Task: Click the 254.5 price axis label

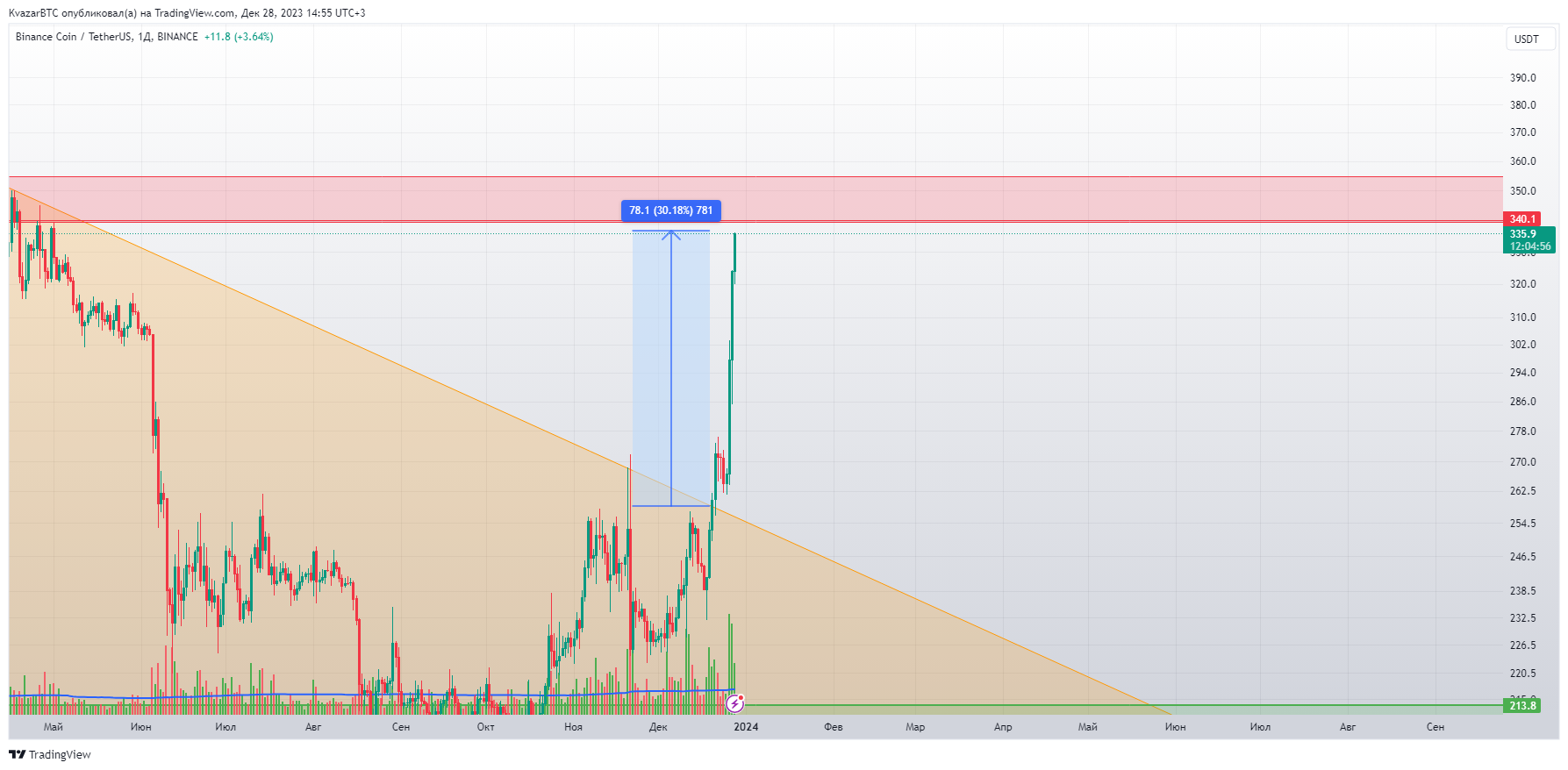Action: (x=1523, y=524)
